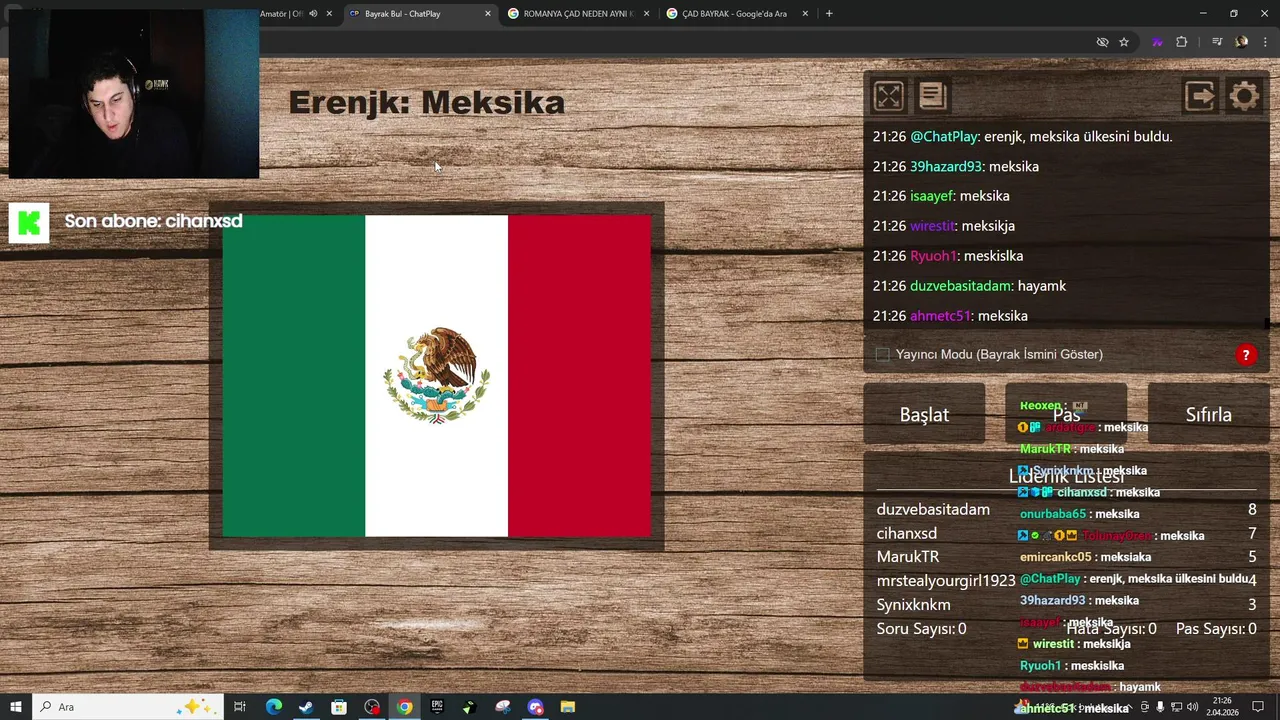1280x720 pixels.
Task: Open the Windows notification center
Action: point(1258,707)
